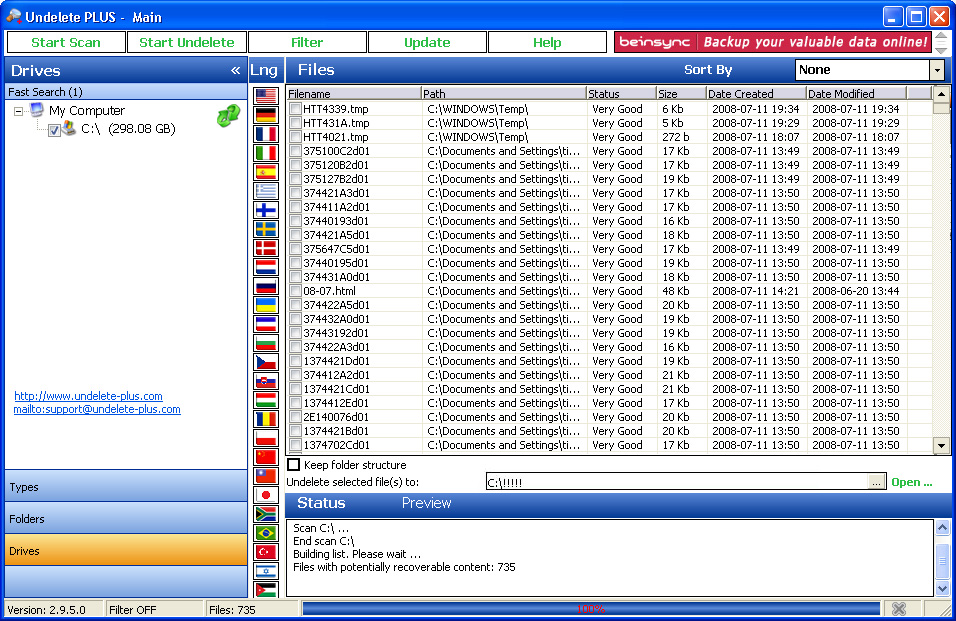Viewport: 956px width, 621px height.
Task: Collapse the Drives panel with chevrons
Action: [235, 71]
